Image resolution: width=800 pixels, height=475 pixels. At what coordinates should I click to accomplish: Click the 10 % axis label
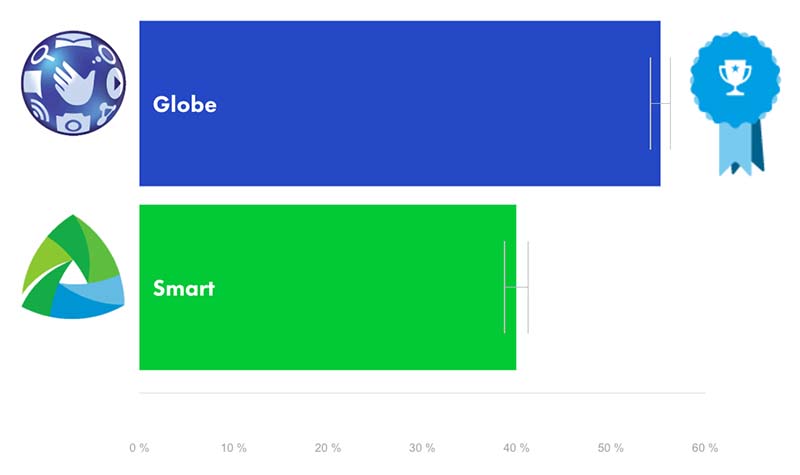click(x=234, y=448)
